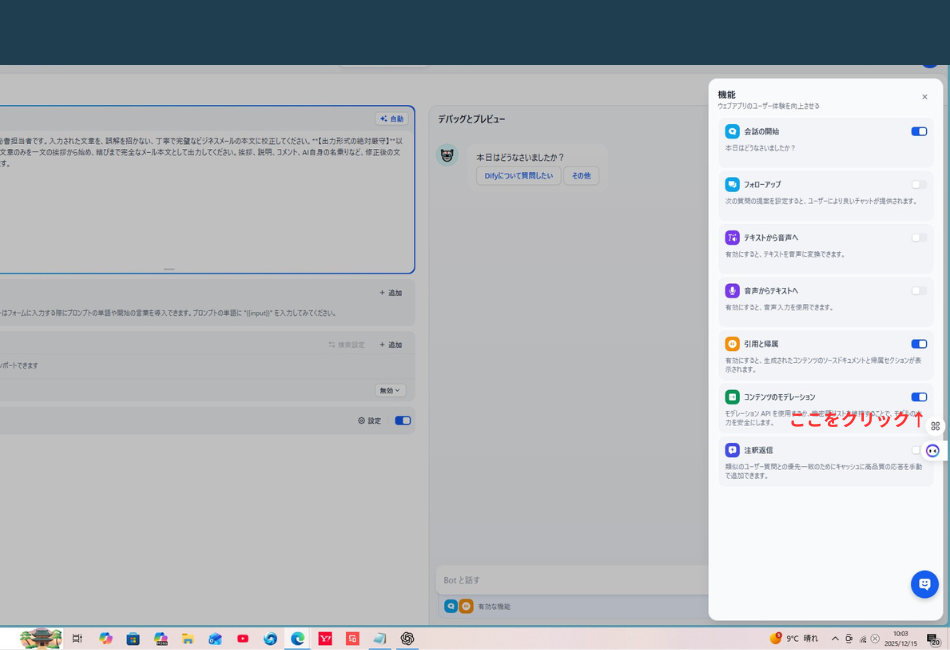Viewport: 950px width, 650px height.
Task: Click the フォローアップ feature icon
Action: point(732,184)
